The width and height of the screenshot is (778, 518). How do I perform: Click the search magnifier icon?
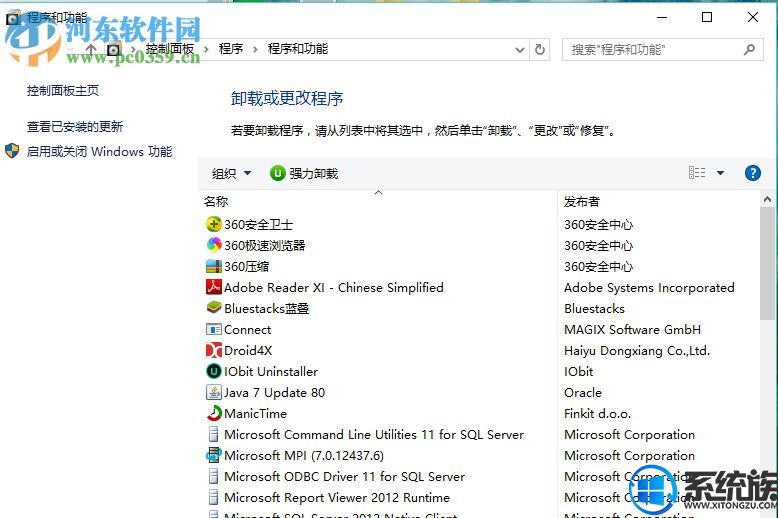click(x=749, y=49)
